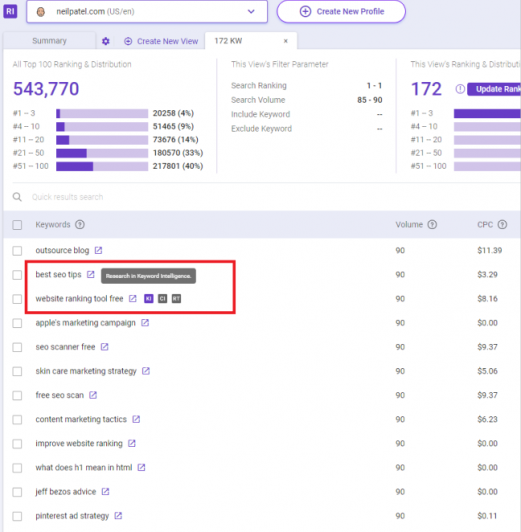Close the 172 KW tab
The width and height of the screenshot is (521, 532).
click(286, 41)
